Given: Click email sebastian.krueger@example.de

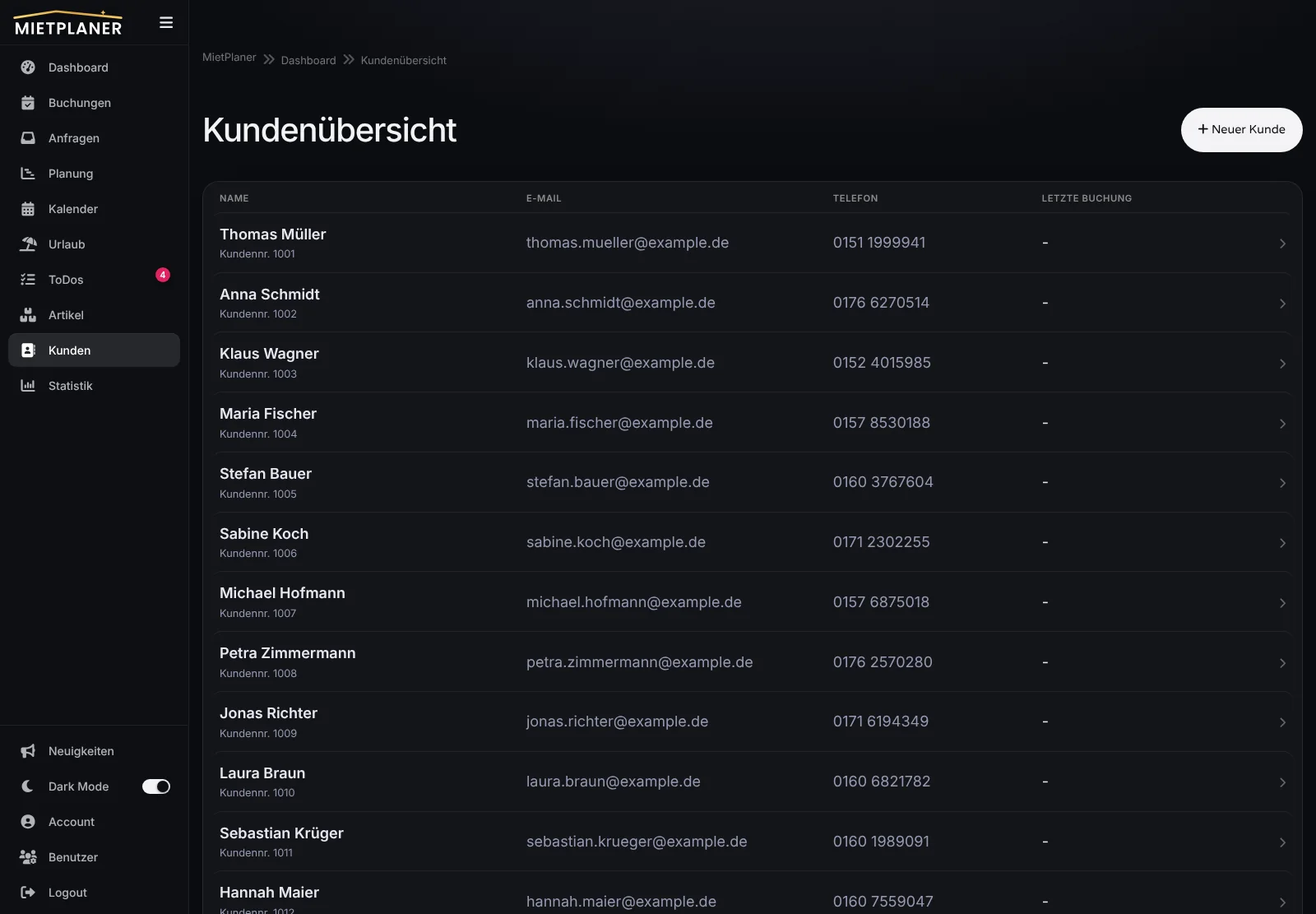Looking at the screenshot, I should (637, 842).
